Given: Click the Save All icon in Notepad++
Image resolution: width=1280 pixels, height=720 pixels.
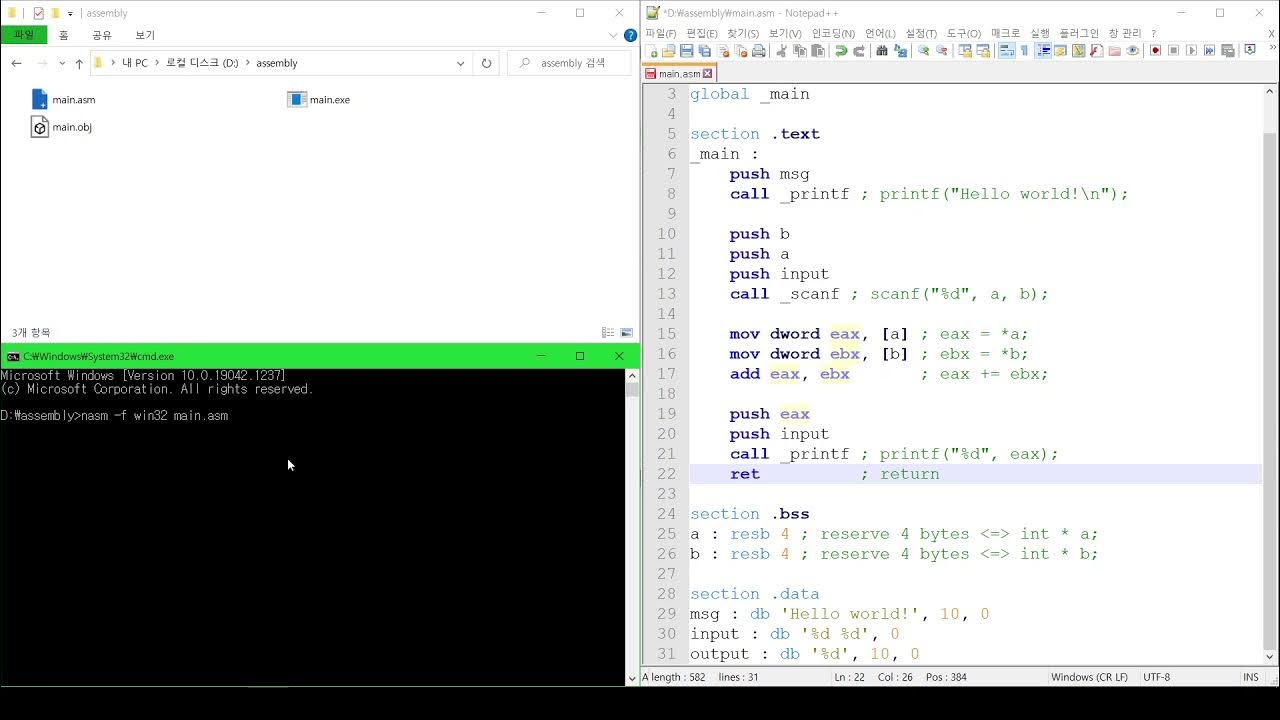Looking at the screenshot, I should [704, 50].
